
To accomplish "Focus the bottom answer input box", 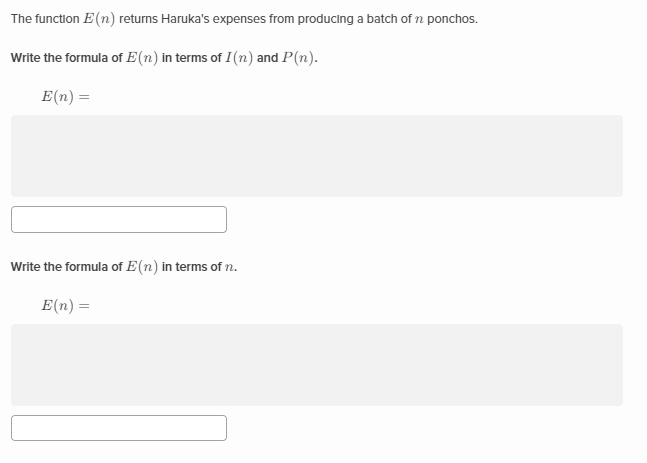I will click(x=119, y=428).
